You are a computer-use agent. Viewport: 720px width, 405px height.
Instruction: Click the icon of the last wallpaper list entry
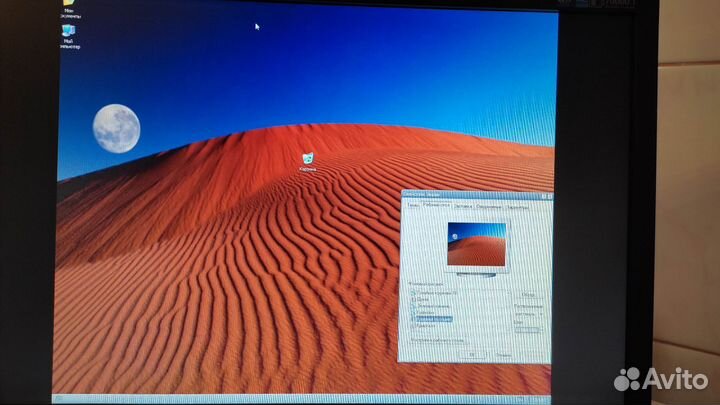[413, 325]
